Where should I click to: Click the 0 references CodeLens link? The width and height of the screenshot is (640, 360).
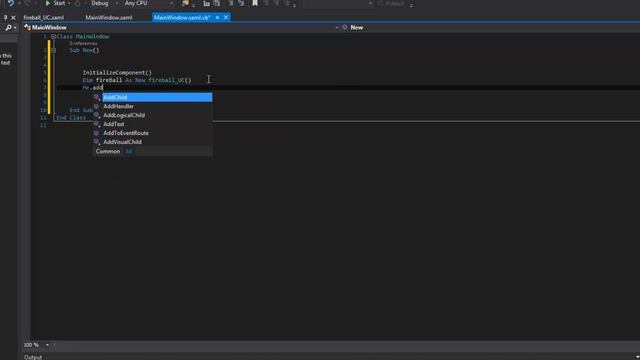(x=83, y=43)
